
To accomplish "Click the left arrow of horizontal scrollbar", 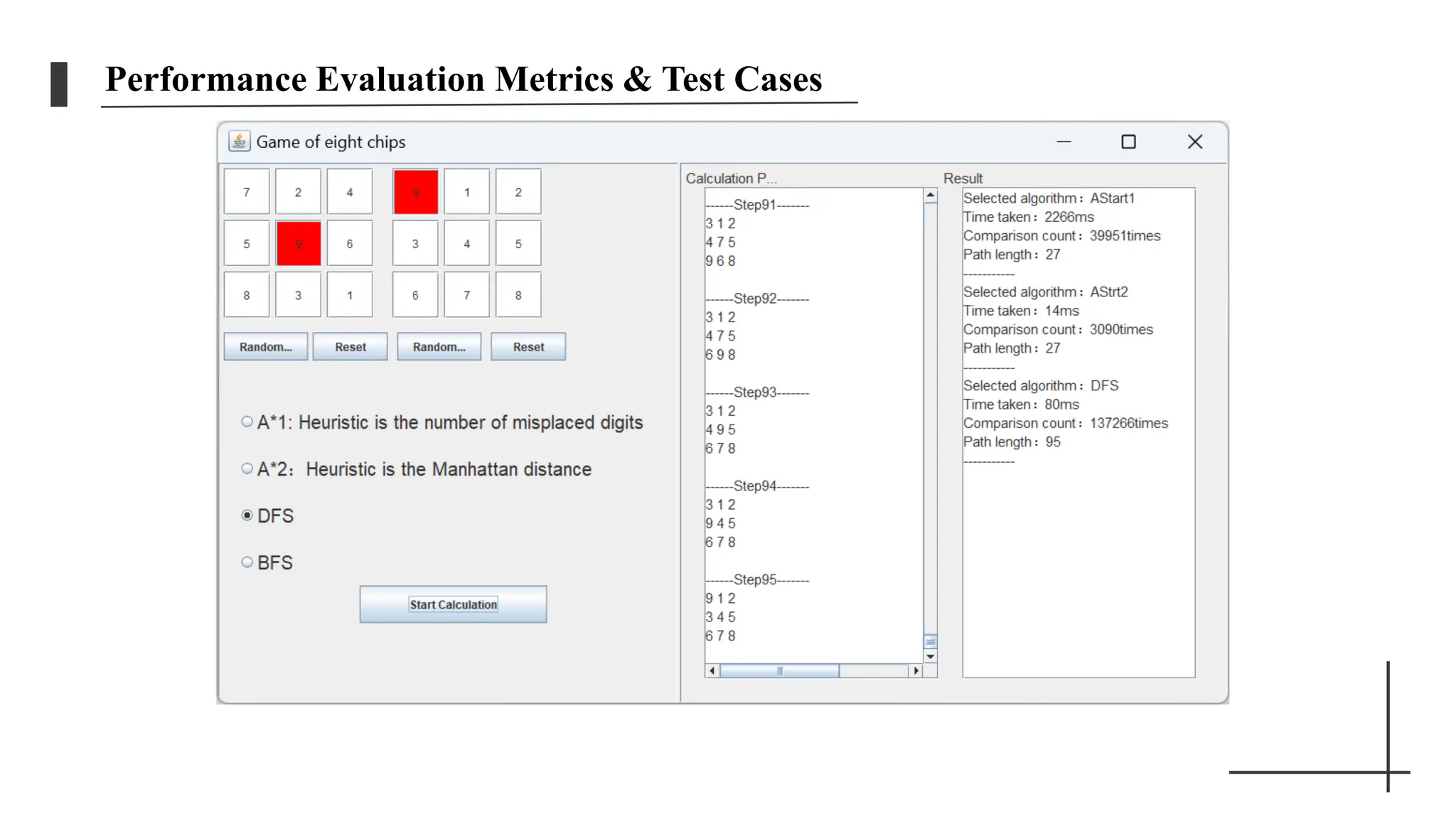I will (x=712, y=670).
